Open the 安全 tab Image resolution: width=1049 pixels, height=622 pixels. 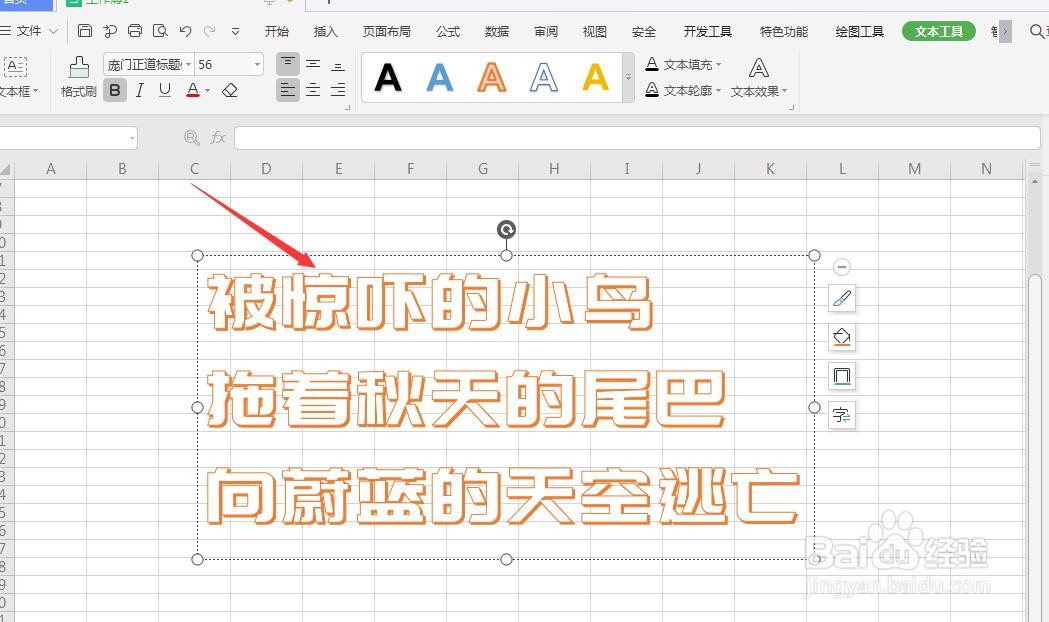(x=644, y=31)
